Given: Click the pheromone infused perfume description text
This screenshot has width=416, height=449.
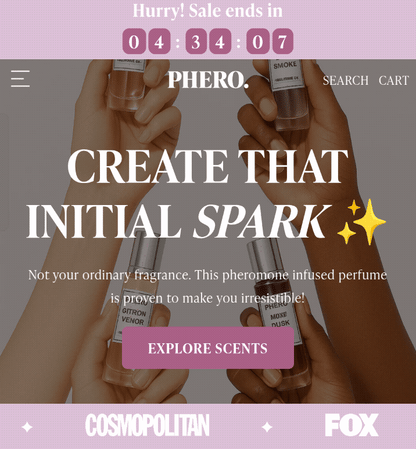Looking at the screenshot, I should 208,287.
